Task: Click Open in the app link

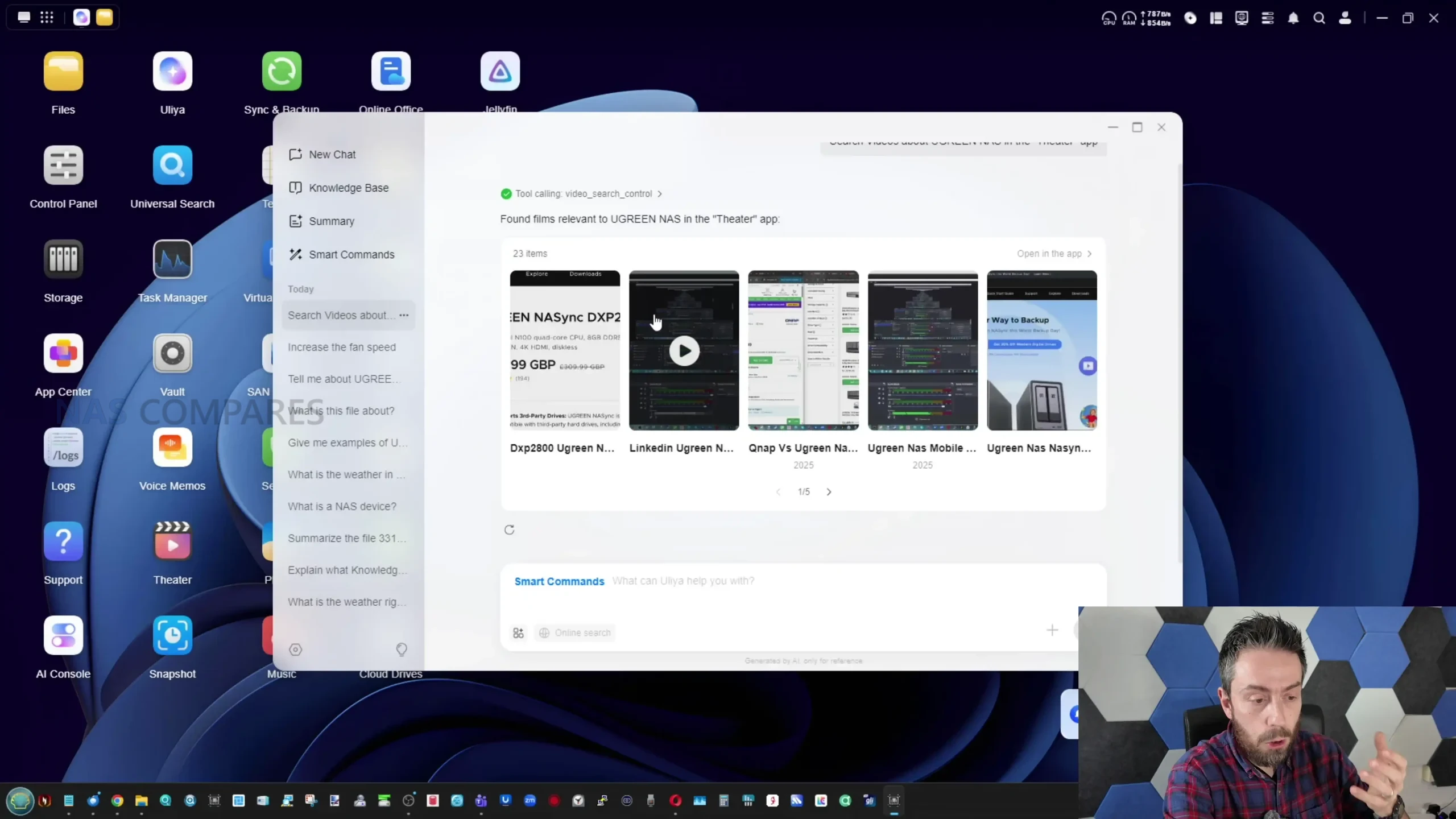Action: pyautogui.click(x=1053, y=254)
